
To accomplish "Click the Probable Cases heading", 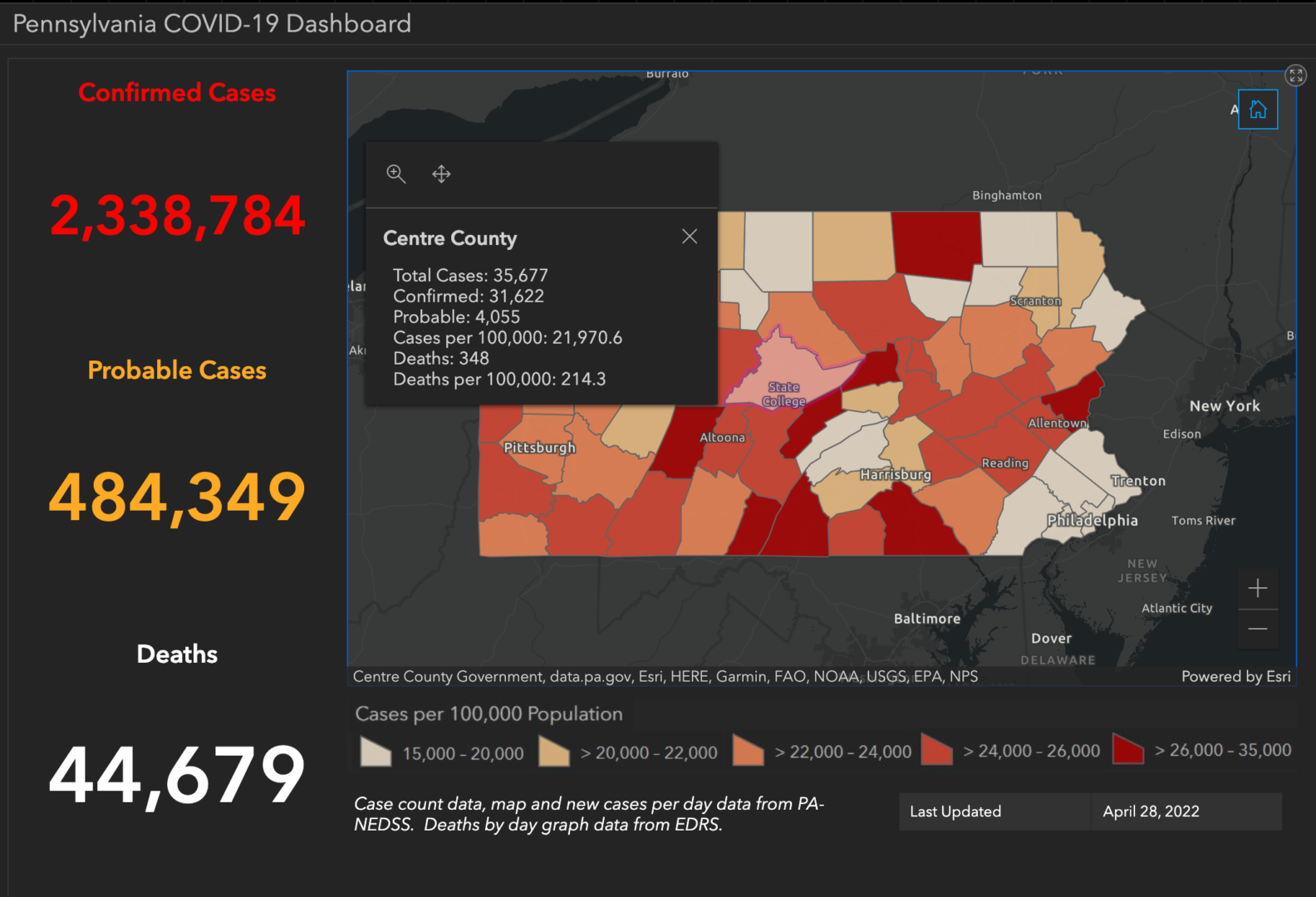I will click(x=177, y=370).
